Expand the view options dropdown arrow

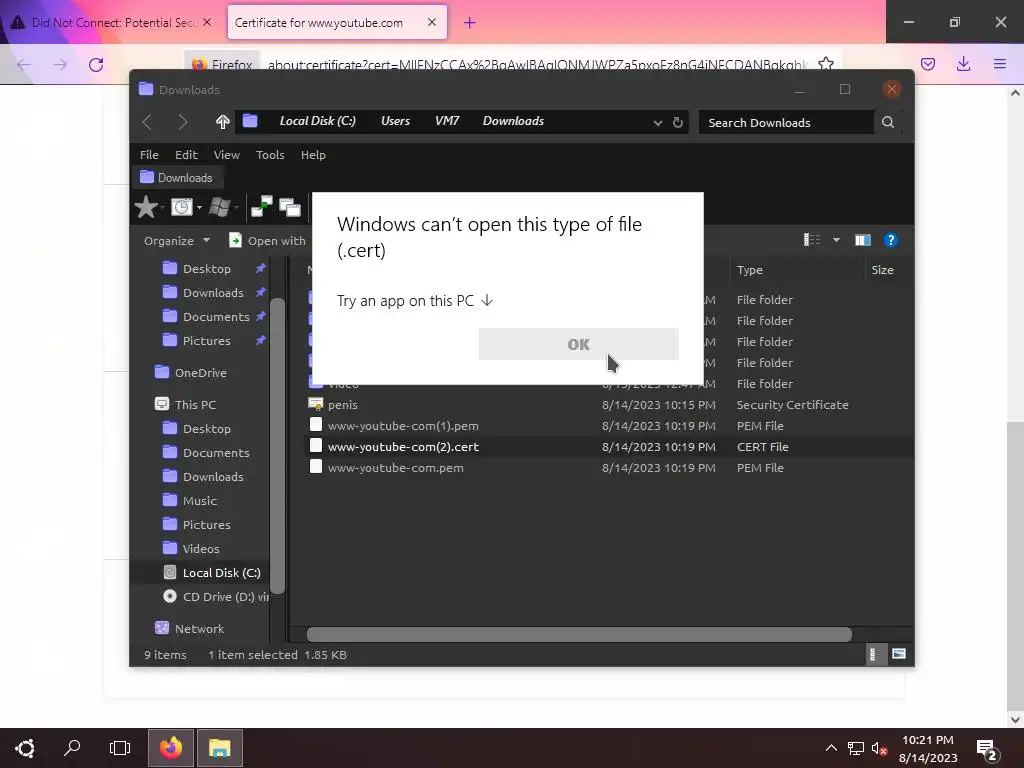pos(836,240)
